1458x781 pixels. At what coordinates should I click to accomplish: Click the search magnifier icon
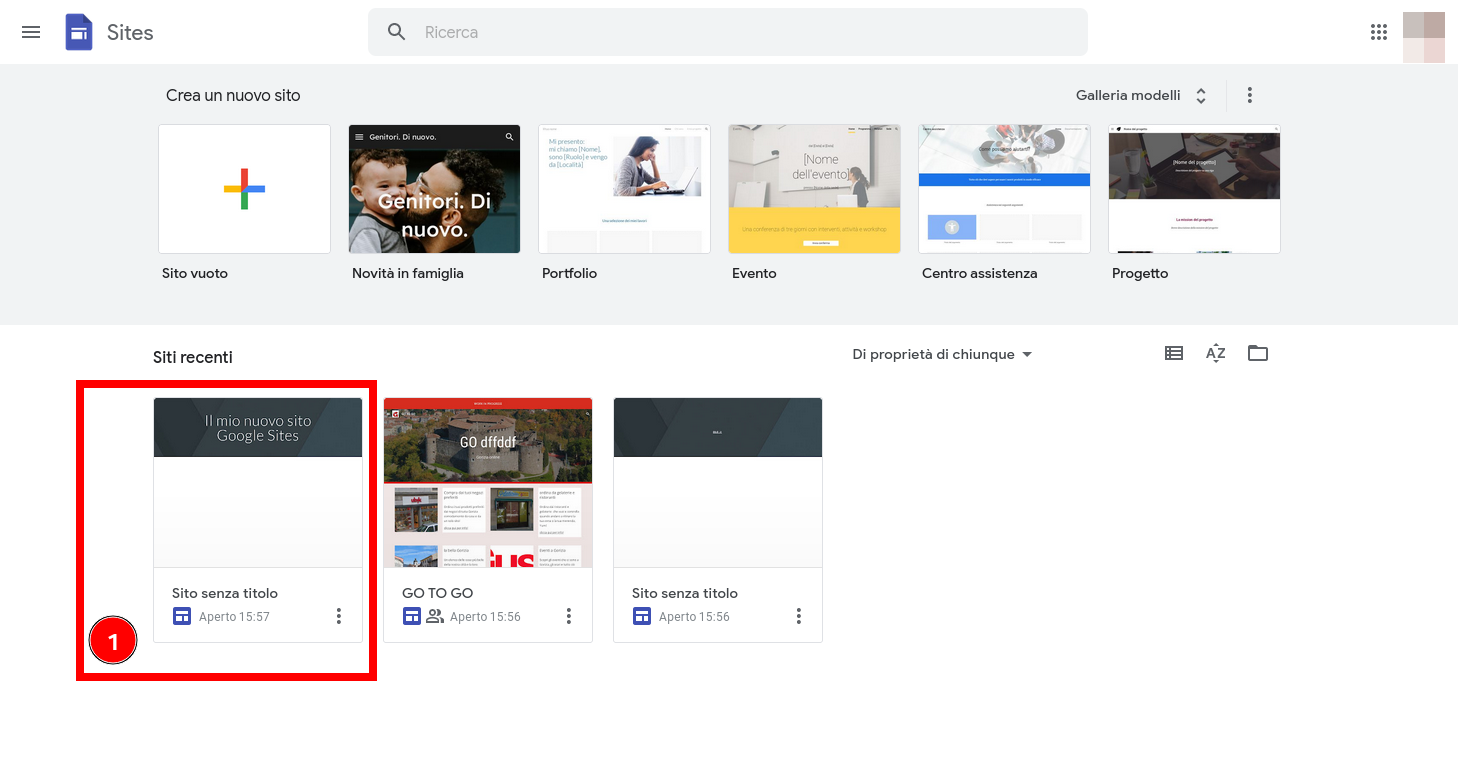coord(397,32)
